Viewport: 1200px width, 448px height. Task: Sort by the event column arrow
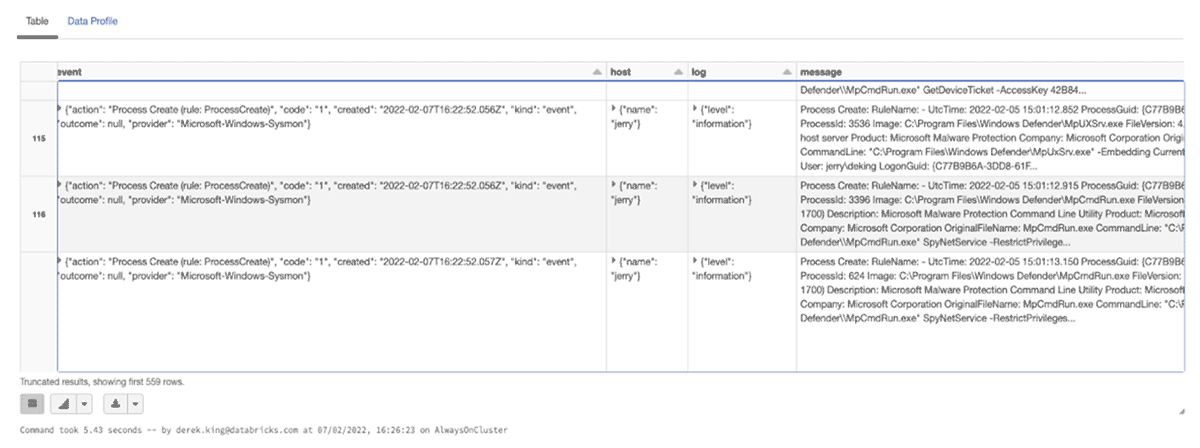(x=597, y=72)
